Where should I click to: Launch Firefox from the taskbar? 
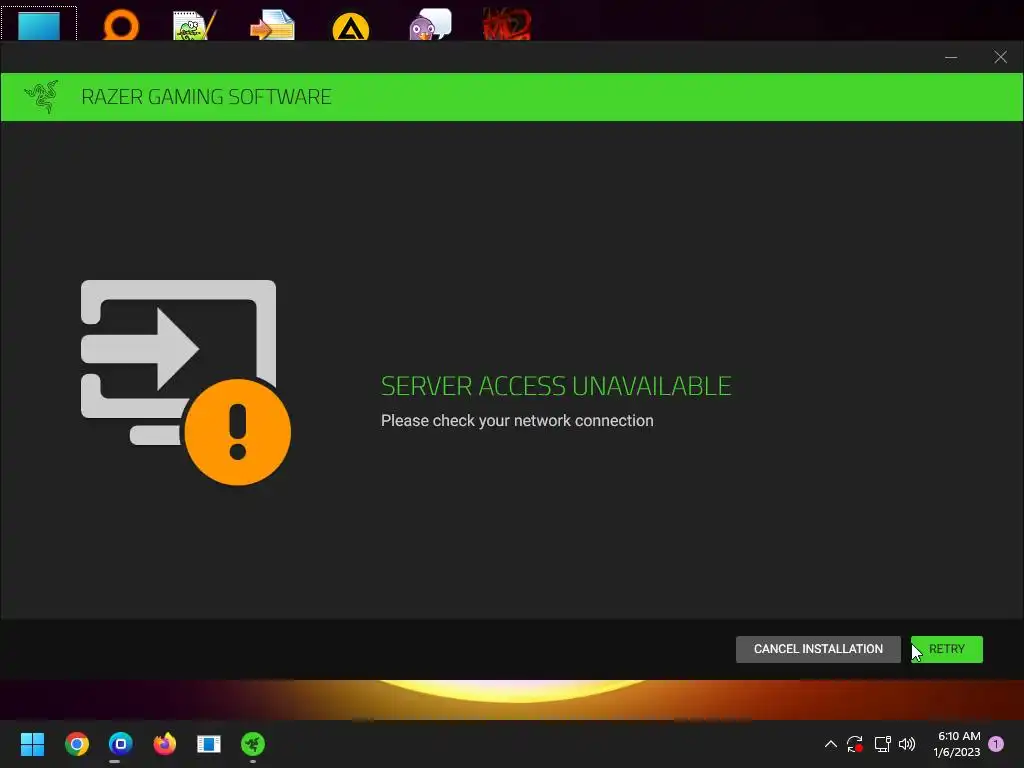[x=165, y=744]
